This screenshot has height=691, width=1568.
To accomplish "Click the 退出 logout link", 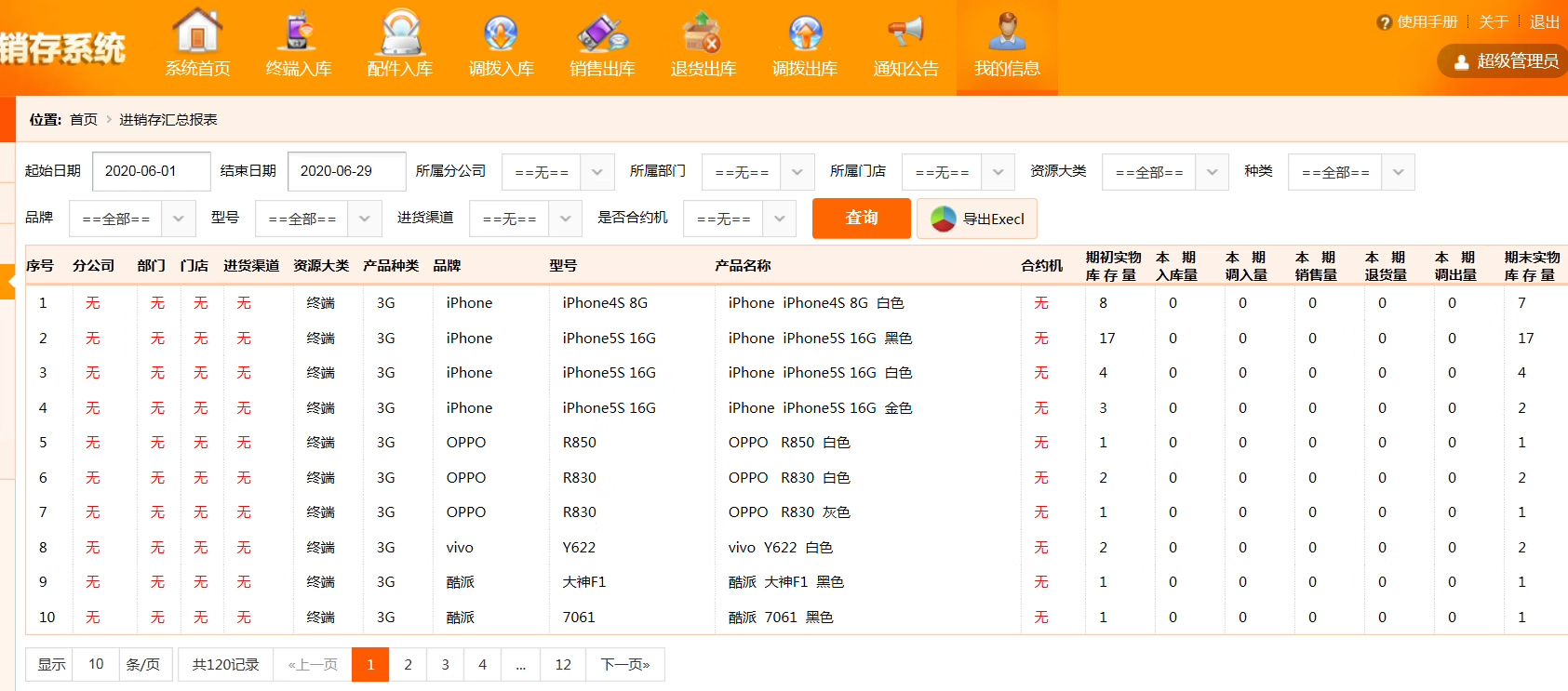I will [x=1545, y=22].
